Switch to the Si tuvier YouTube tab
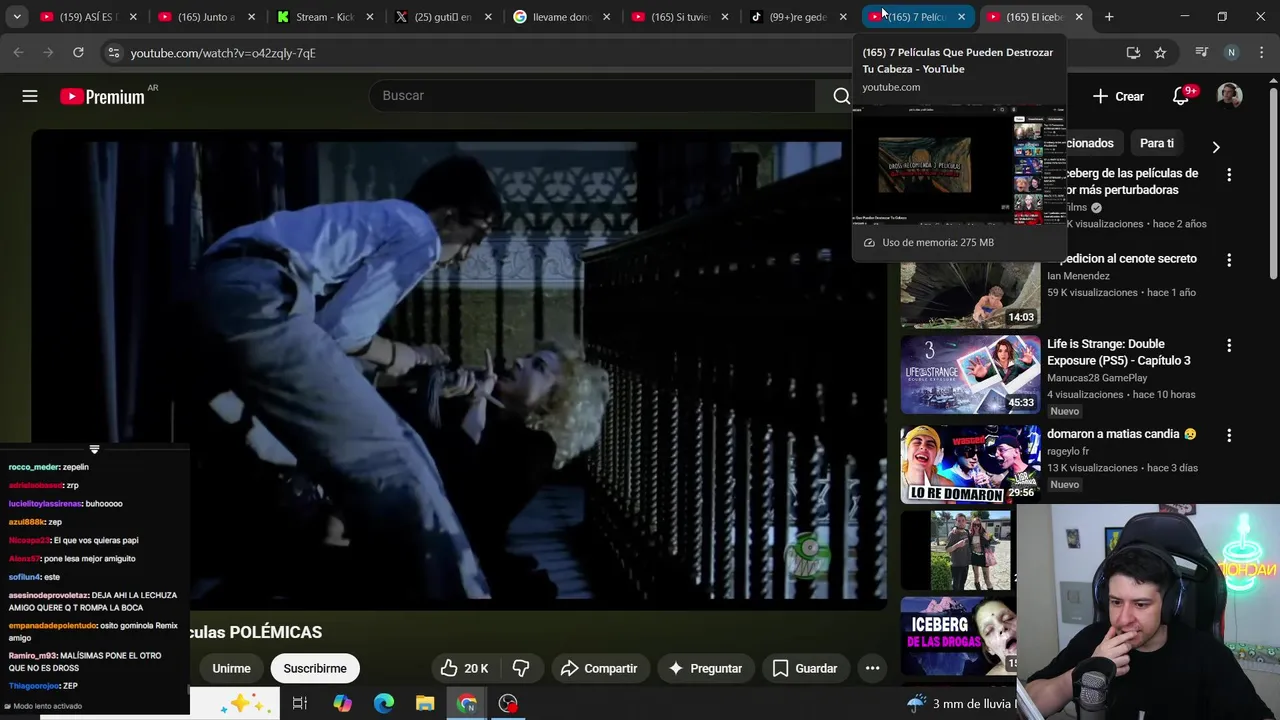1280x720 pixels. point(681,17)
